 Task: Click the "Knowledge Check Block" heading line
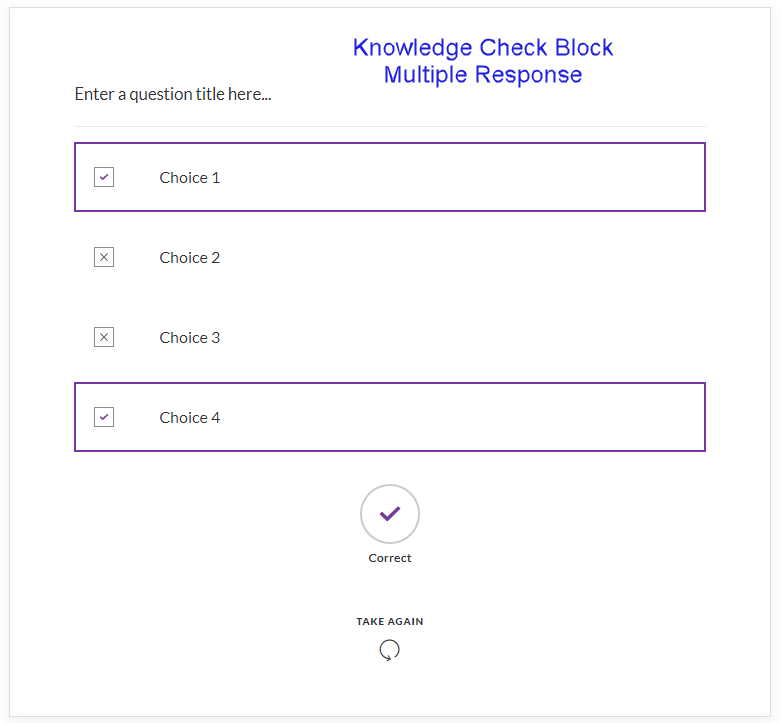(483, 48)
